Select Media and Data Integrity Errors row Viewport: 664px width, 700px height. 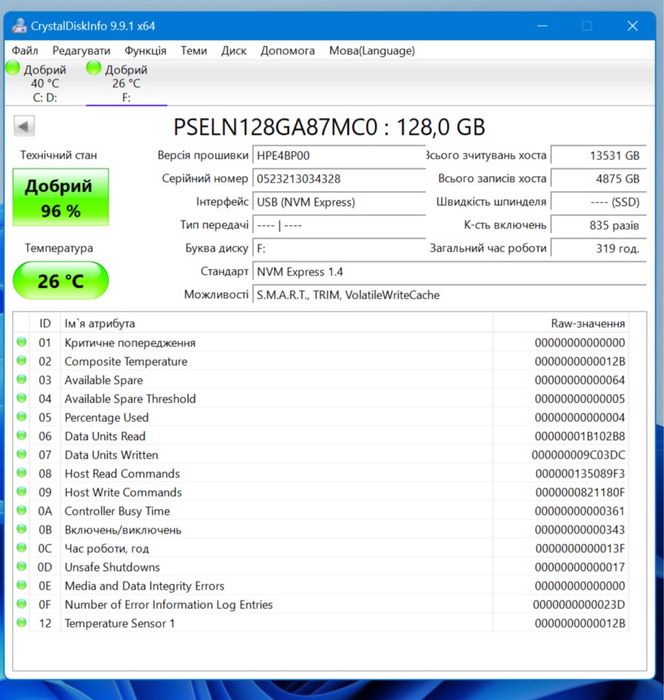click(321, 586)
